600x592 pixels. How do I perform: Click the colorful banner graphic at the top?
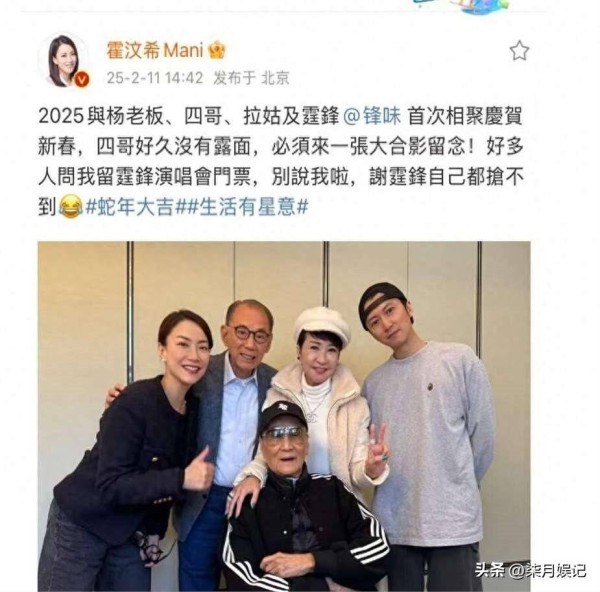462,5
